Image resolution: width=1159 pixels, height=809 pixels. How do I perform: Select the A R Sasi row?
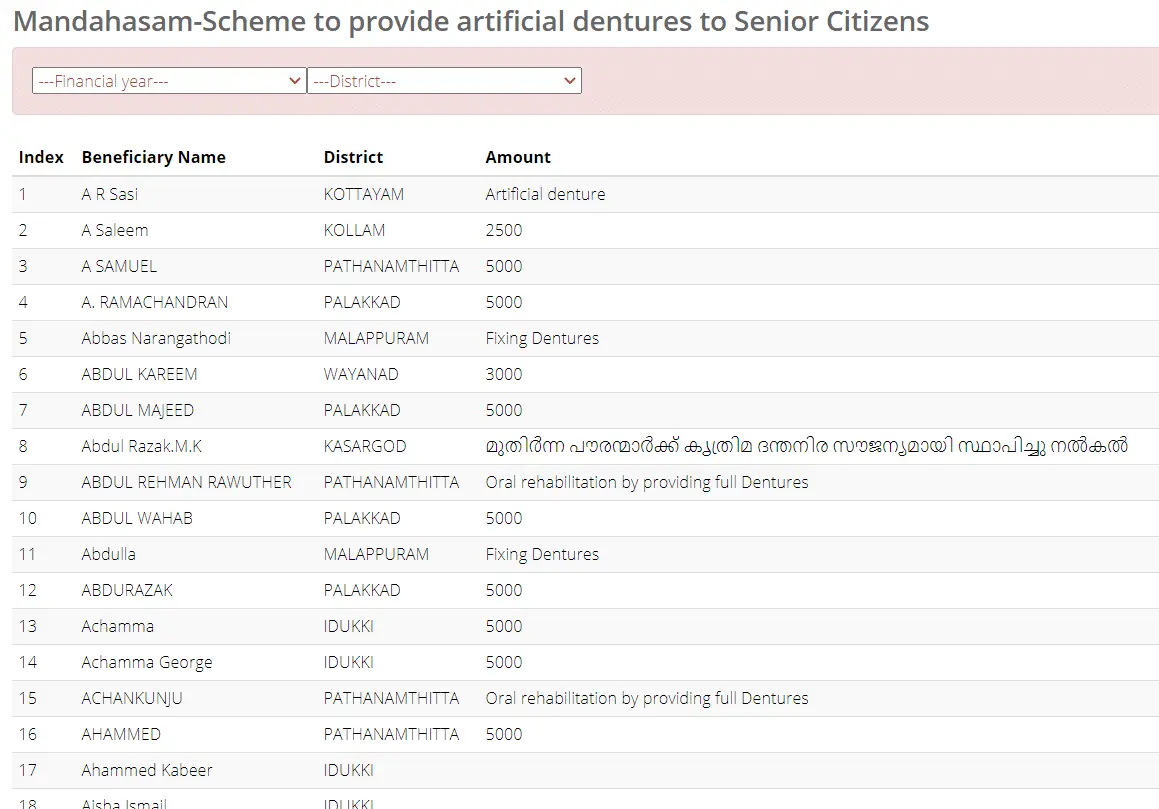[110, 194]
